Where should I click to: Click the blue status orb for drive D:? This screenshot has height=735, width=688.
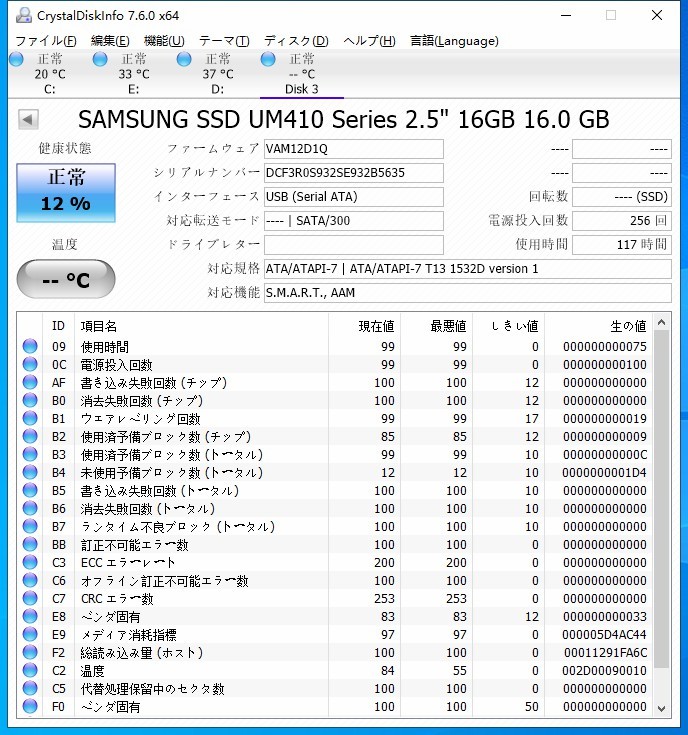[184, 59]
